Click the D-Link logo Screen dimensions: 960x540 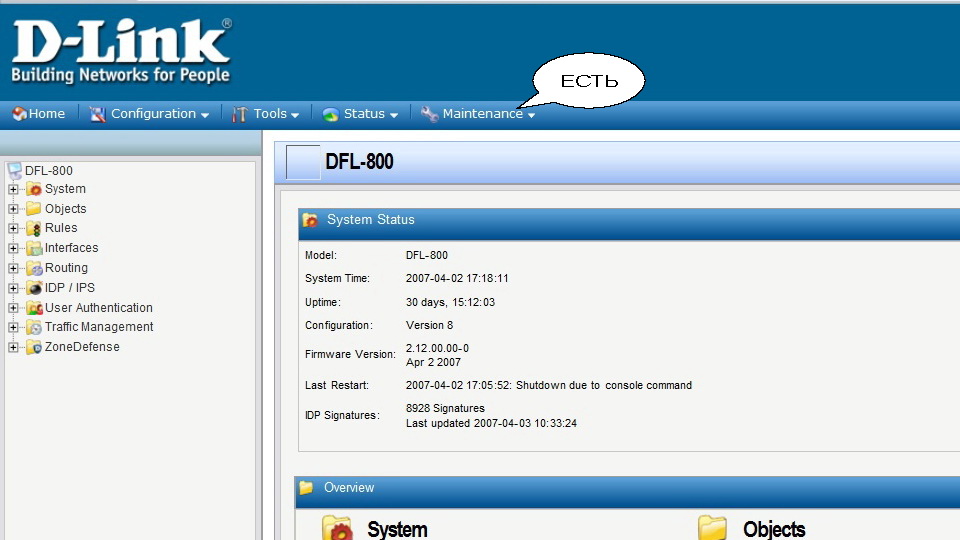pyautogui.click(x=121, y=51)
